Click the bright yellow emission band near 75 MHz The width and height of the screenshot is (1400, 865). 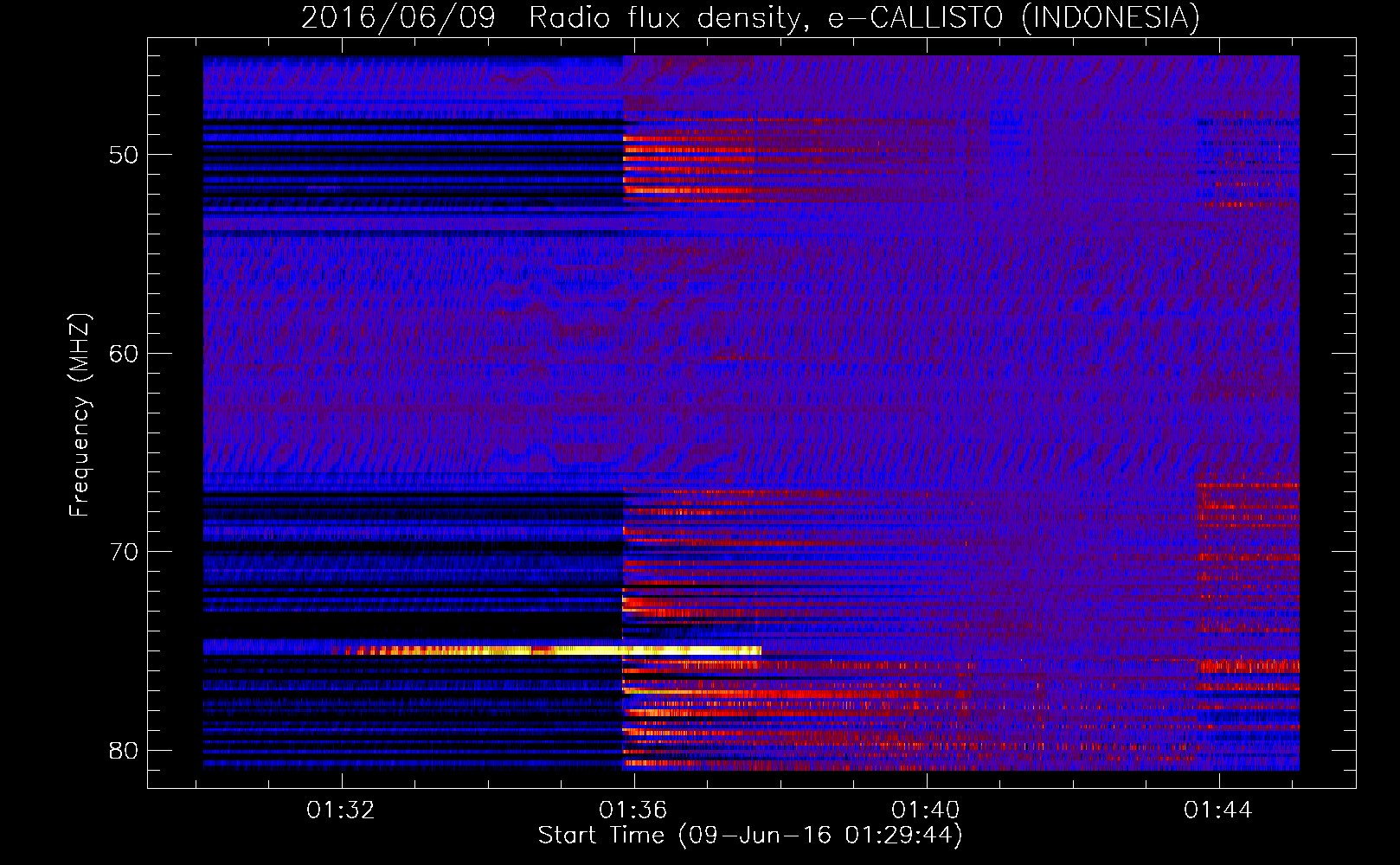click(554, 650)
